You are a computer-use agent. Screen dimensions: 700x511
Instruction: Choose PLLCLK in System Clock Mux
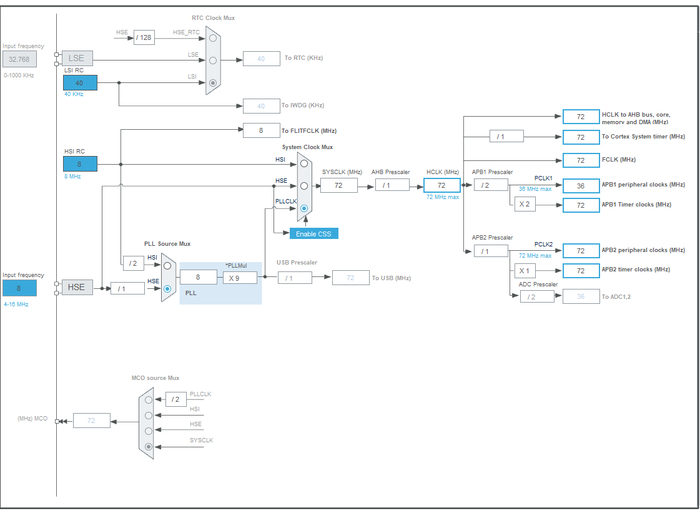point(304,208)
